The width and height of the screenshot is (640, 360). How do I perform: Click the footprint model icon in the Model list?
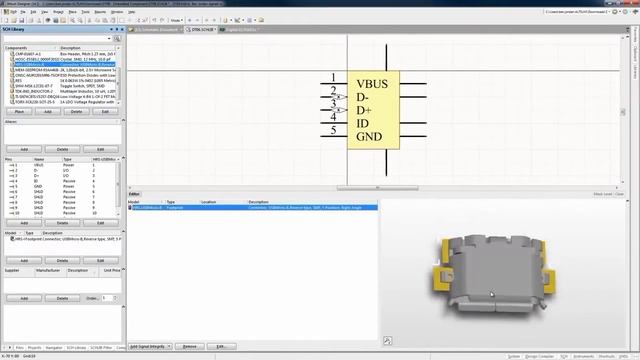(x=12, y=239)
